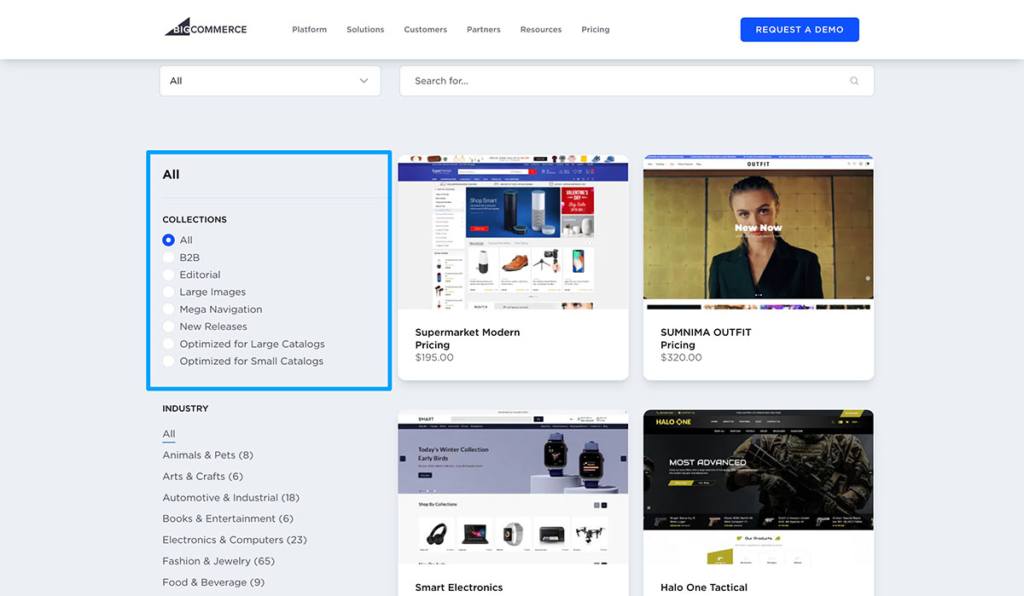Click the Search for input field
Screen dimensions: 1024x596
(600, 80)
